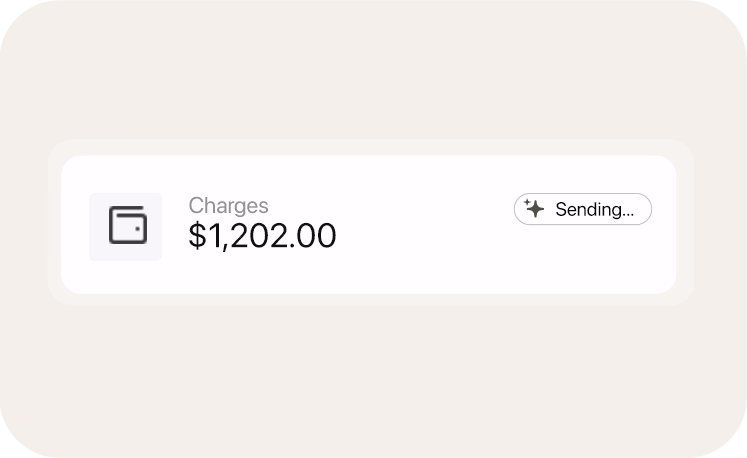The width and height of the screenshot is (747, 458).
Task: Click the light outer border of the card
Action: (370, 147)
